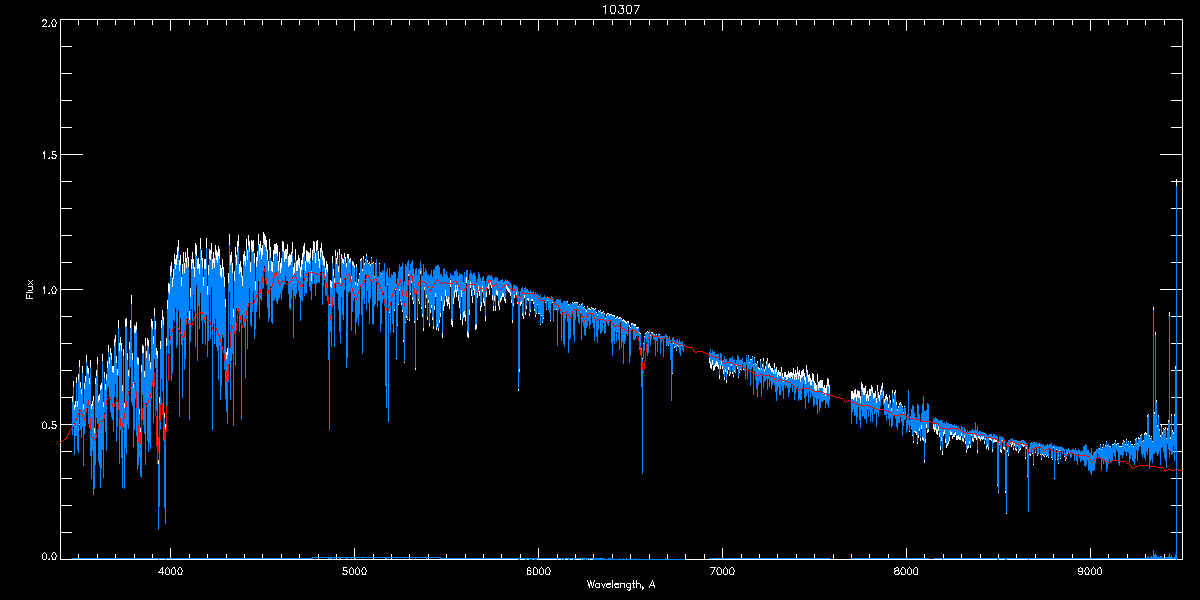Image resolution: width=1200 pixels, height=600 pixels.
Task: Click the 9000 x-axis tick label
Action: (1090, 571)
